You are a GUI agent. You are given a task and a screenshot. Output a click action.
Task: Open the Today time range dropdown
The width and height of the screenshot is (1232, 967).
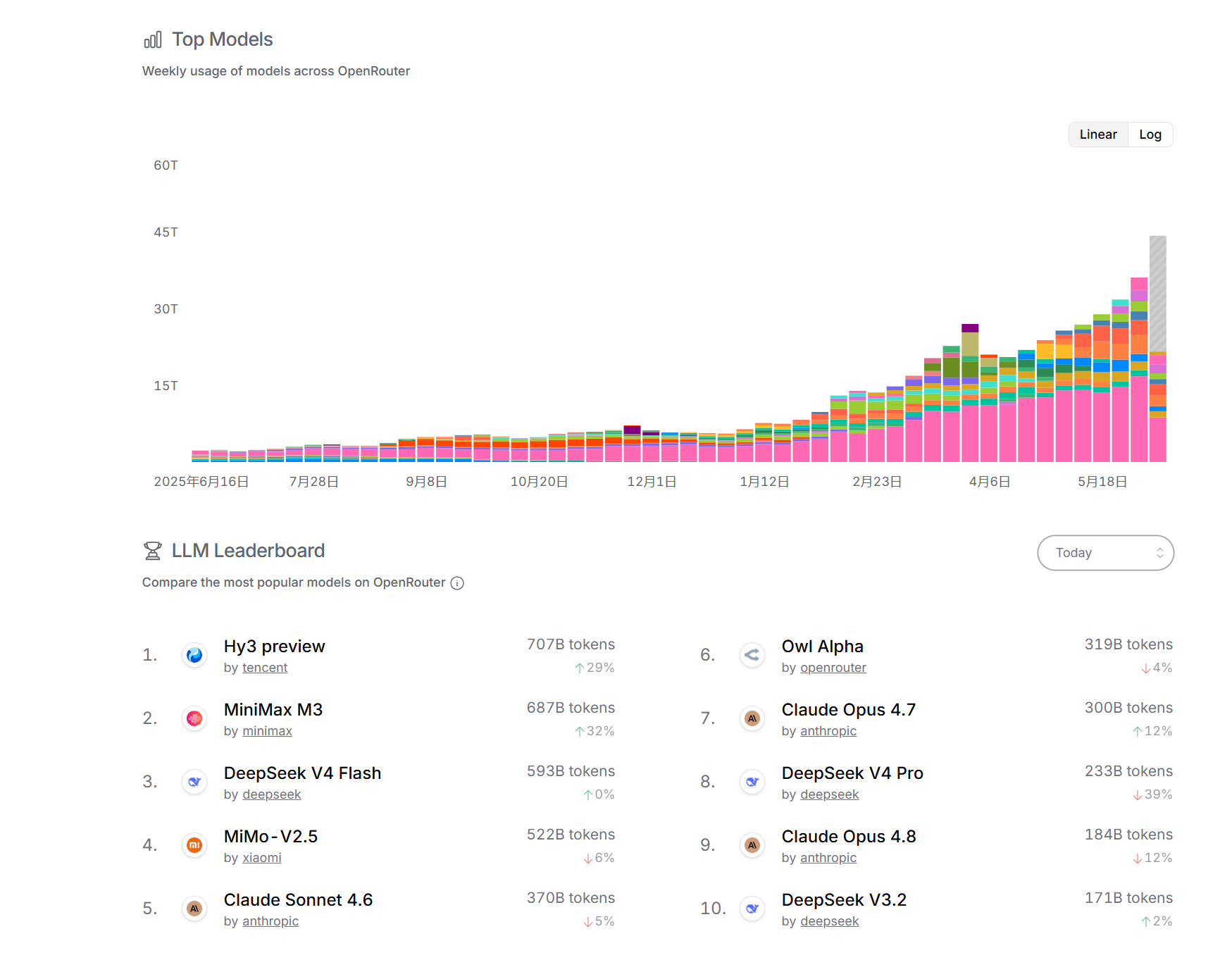pyautogui.click(x=1105, y=553)
